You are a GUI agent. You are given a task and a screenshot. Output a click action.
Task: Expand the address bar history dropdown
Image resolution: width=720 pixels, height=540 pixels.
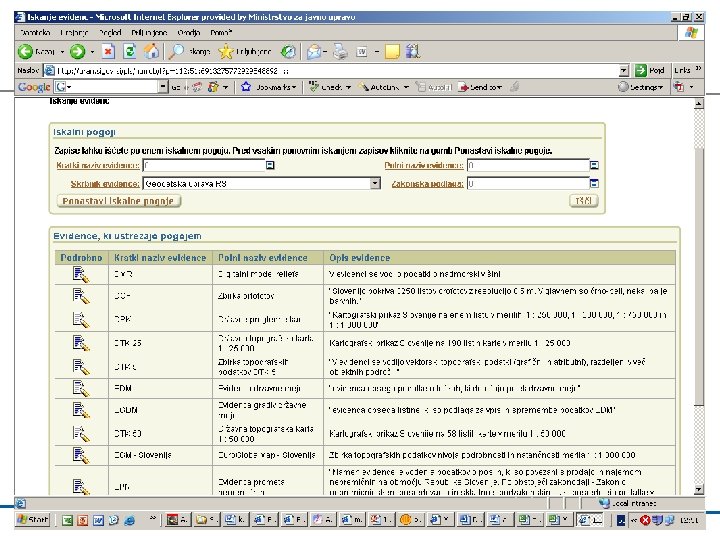624,71
